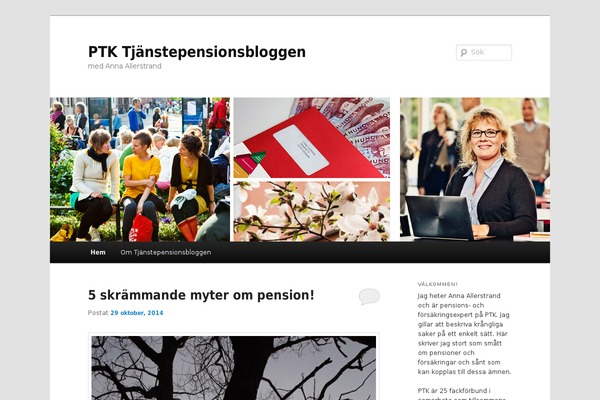Open comments via the speech bubble icon
Screen dimensions: 600x400
click(x=369, y=297)
